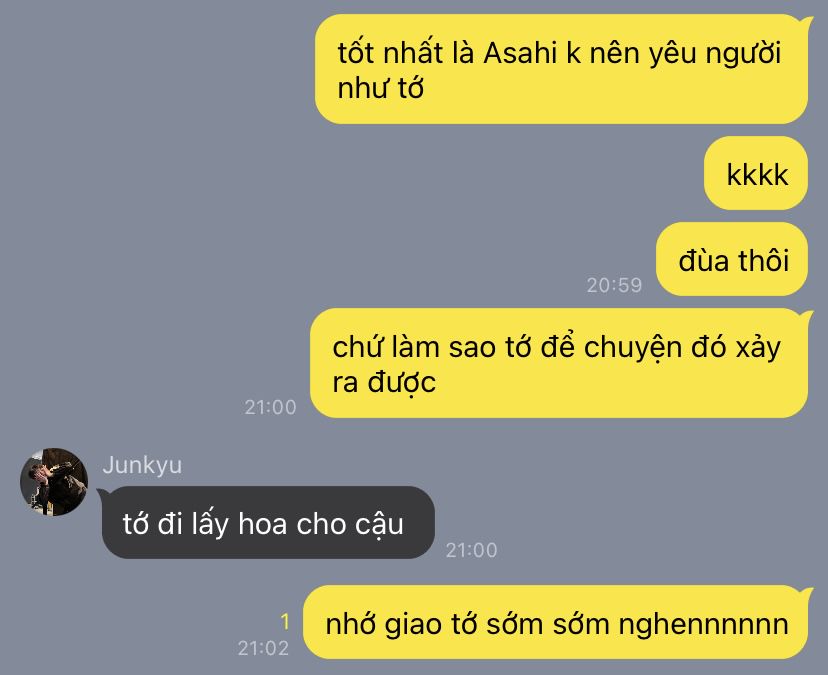
Task: Tap the 'kkkk' message bubble
Action: tap(756, 173)
